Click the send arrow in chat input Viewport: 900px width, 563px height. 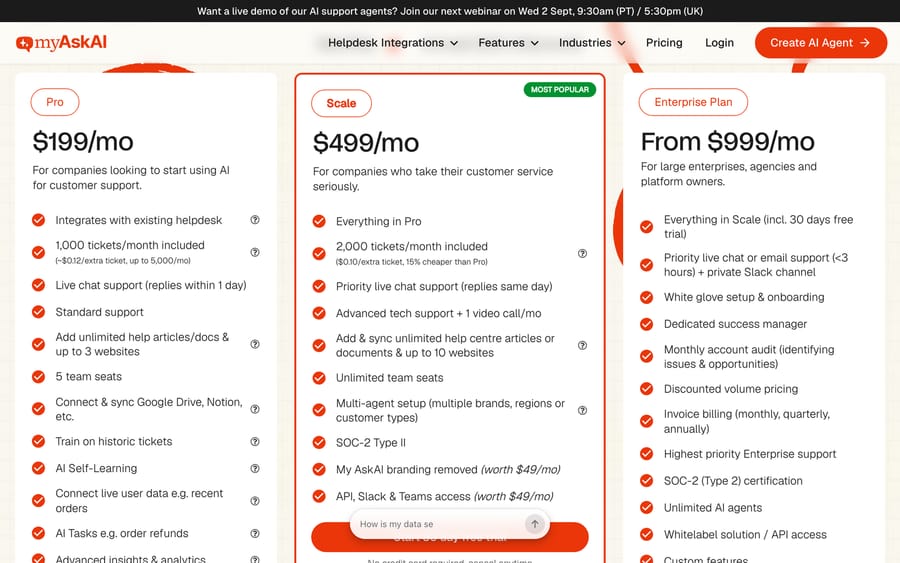pos(534,523)
